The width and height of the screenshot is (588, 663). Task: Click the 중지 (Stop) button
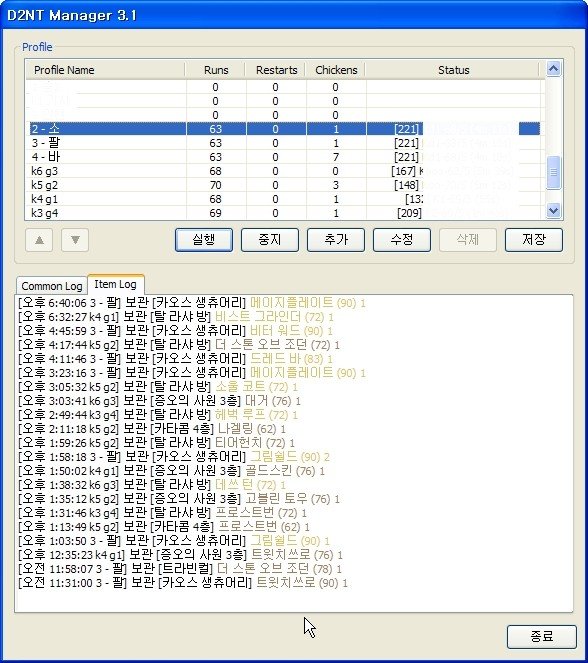pyautogui.click(x=270, y=240)
